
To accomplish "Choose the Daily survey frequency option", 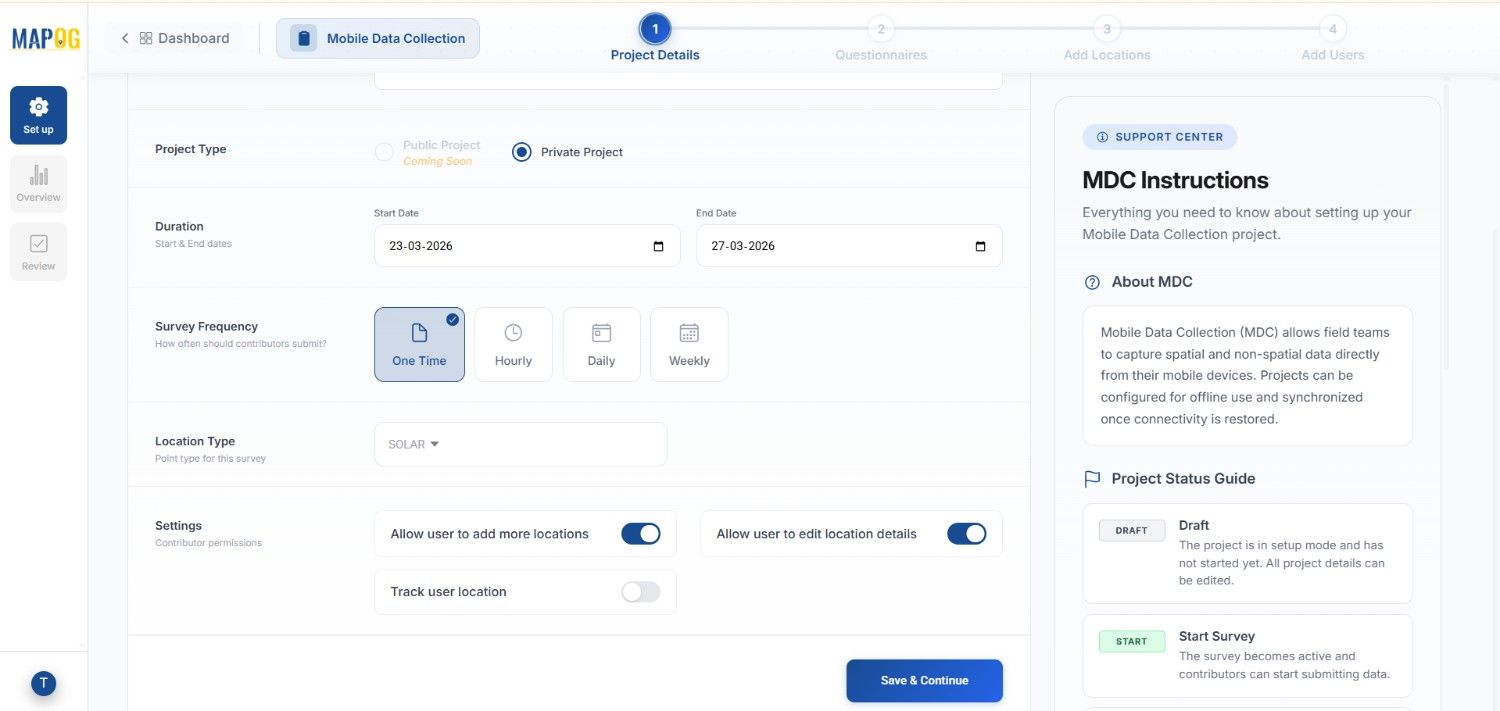I will [x=601, y=344].
